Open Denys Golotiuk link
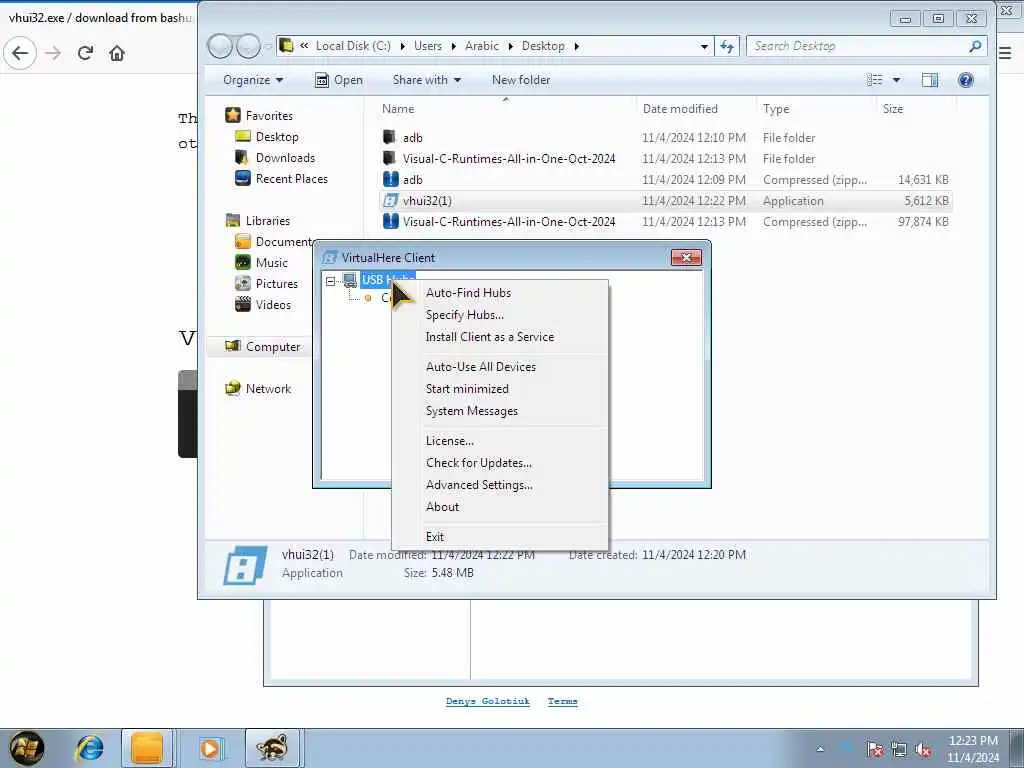Image resolution: width=1024 pixels, height=768 pixels. pyautogui.click(x=488, y=701)
